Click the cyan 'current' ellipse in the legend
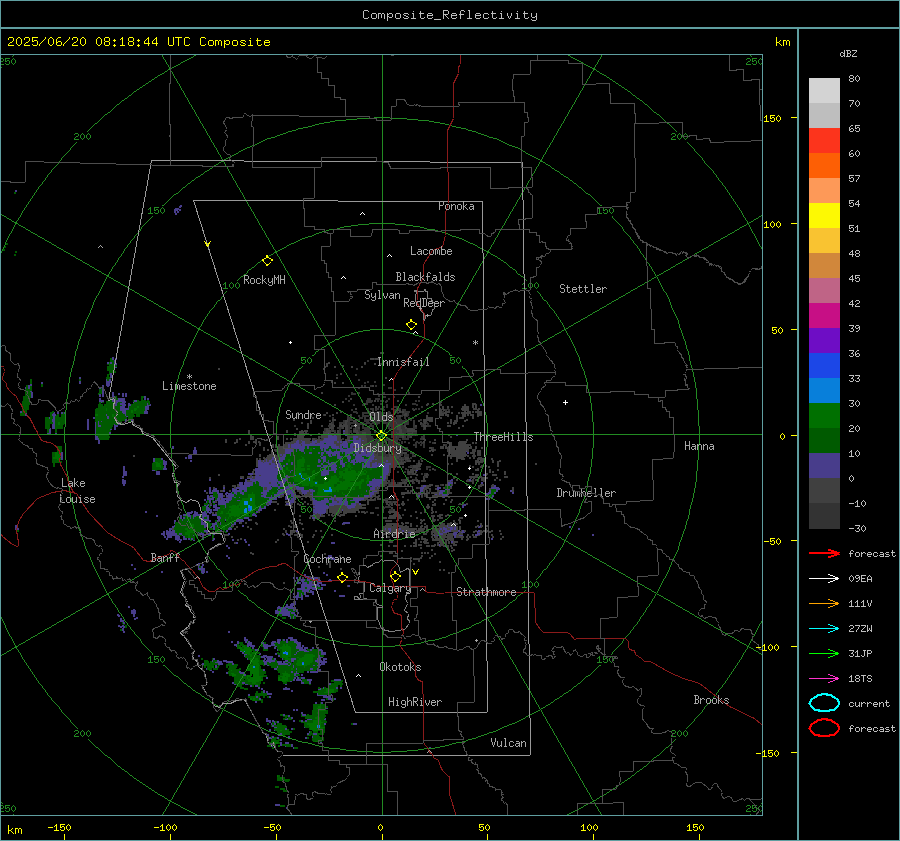The height and width of the screenshot is (841, 900). tap(824, 703)
